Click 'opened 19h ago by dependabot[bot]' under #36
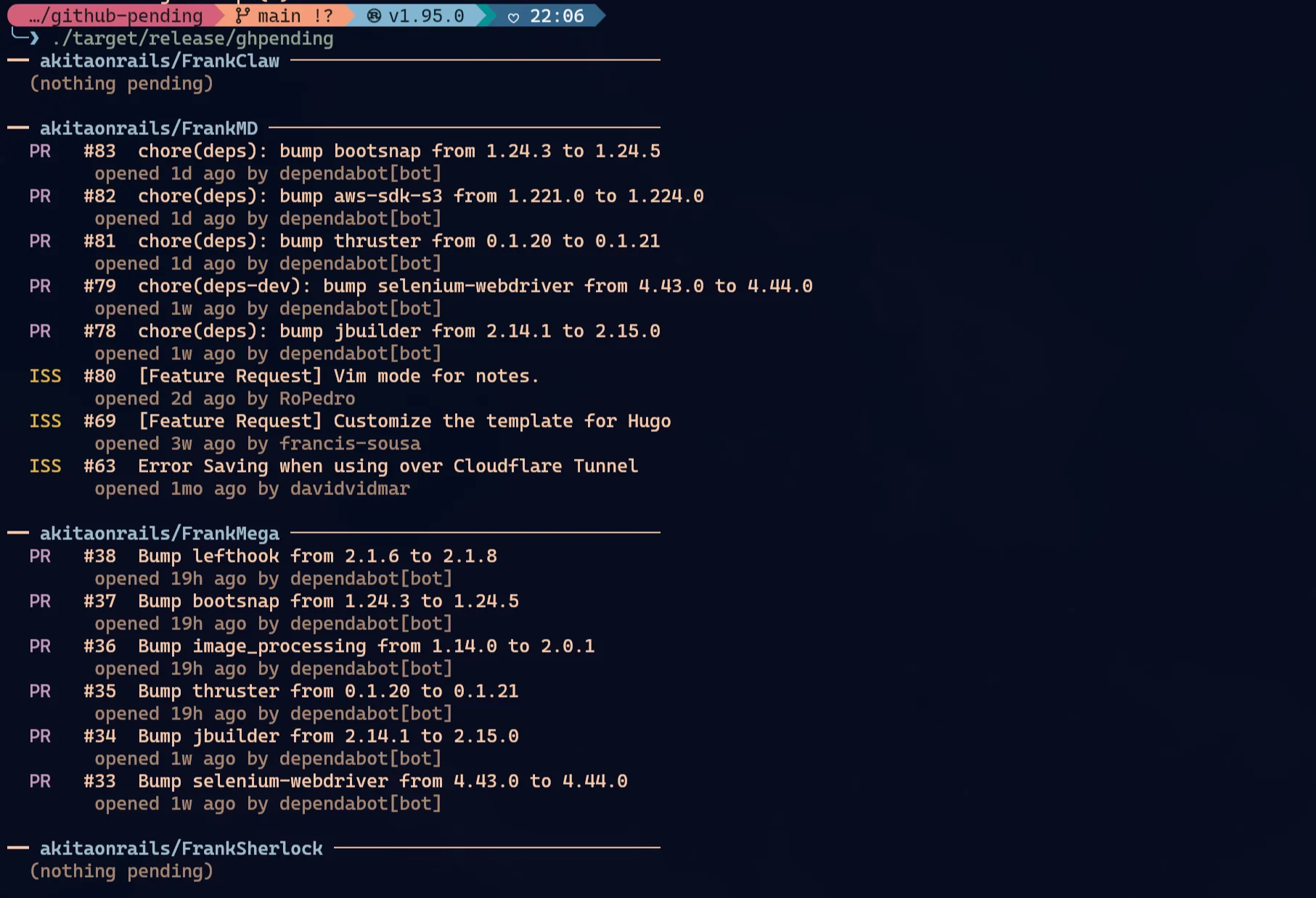The image size is (1316, 898). tap(274, 669)
